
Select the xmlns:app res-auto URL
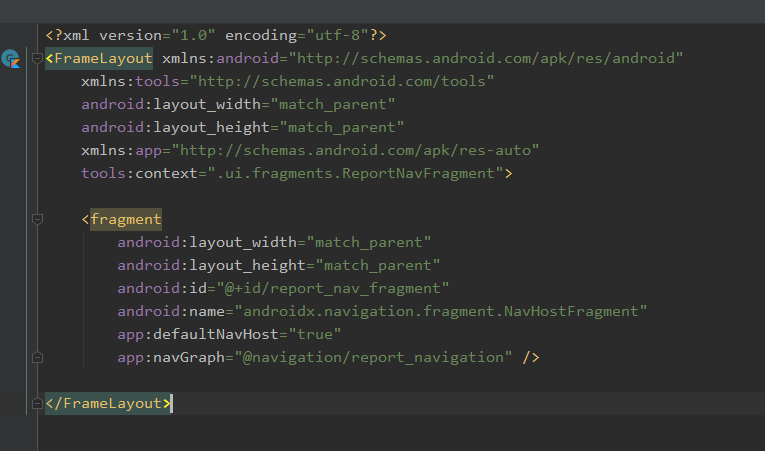(355, 150)
